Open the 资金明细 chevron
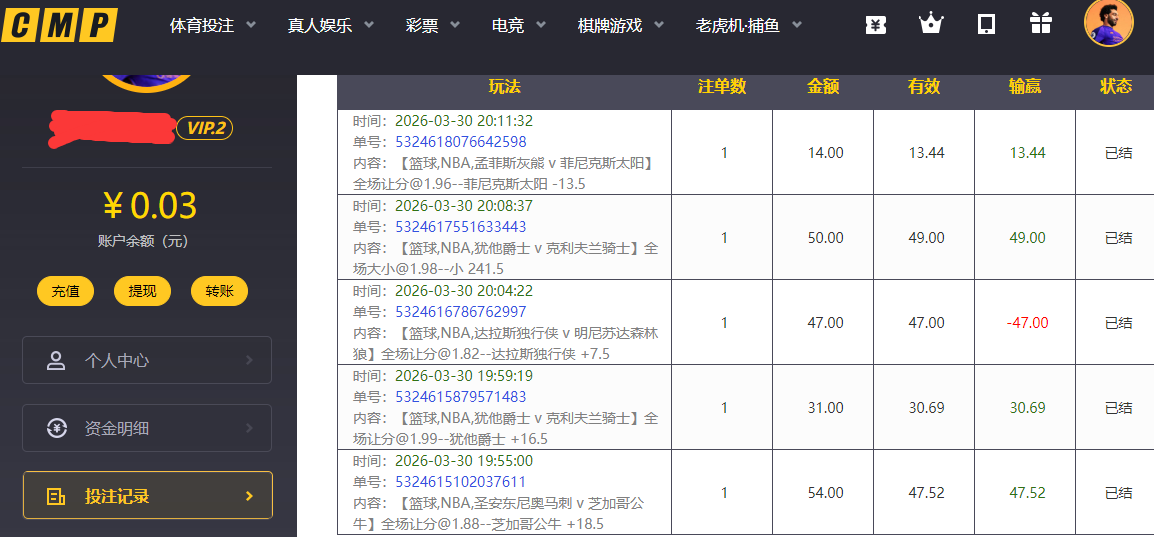Image resolution: width=1154 pixels, height=537 pixels. point(249,428)
